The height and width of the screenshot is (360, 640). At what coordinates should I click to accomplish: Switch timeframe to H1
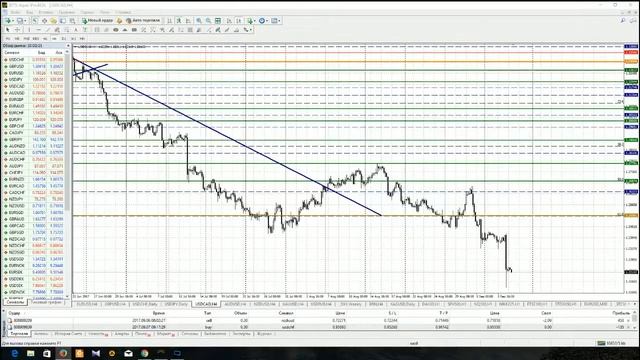coord(45,38)
